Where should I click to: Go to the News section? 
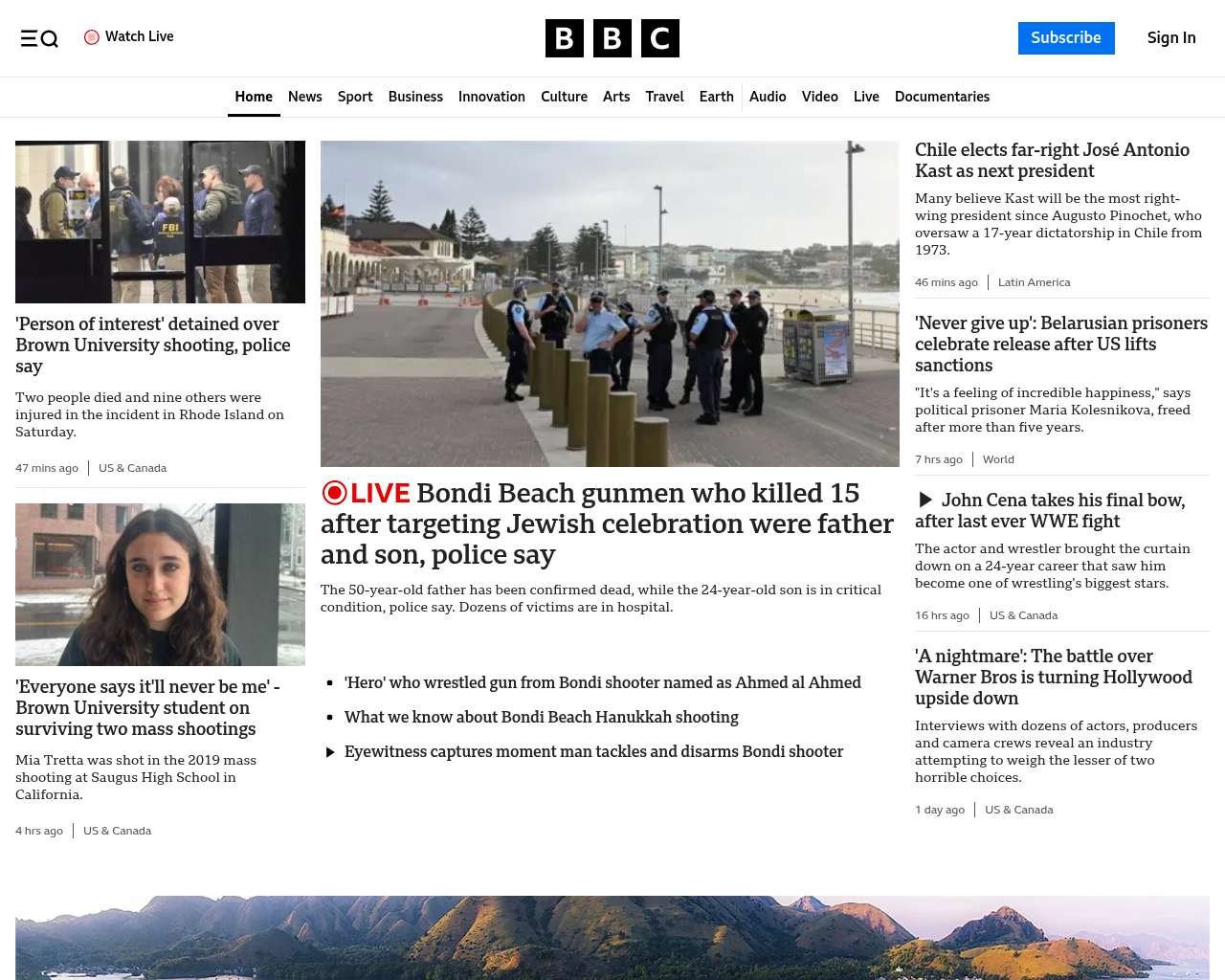click(305, 97)
